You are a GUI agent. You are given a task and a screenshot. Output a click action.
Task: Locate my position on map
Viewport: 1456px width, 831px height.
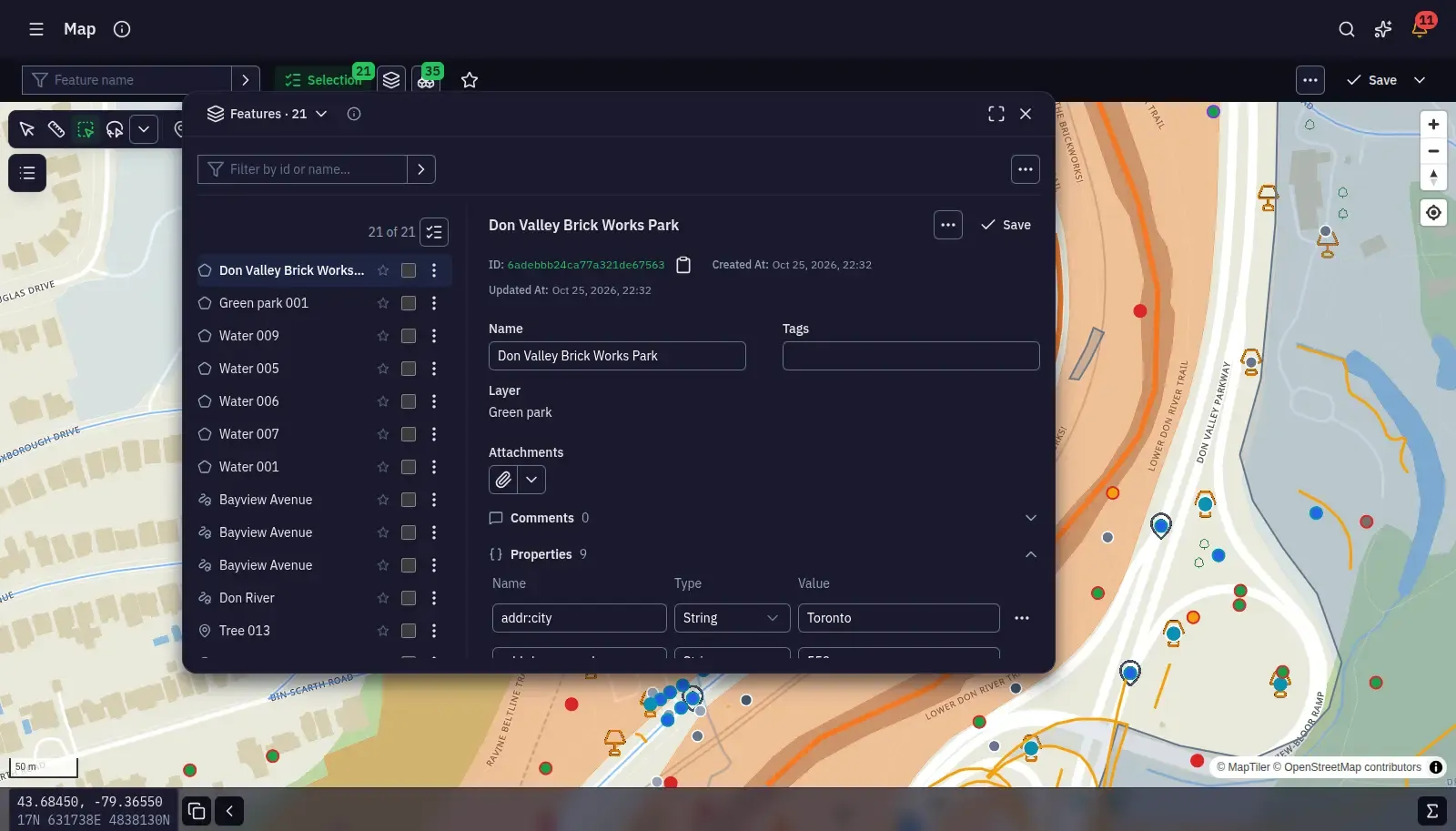point(1433,213)
